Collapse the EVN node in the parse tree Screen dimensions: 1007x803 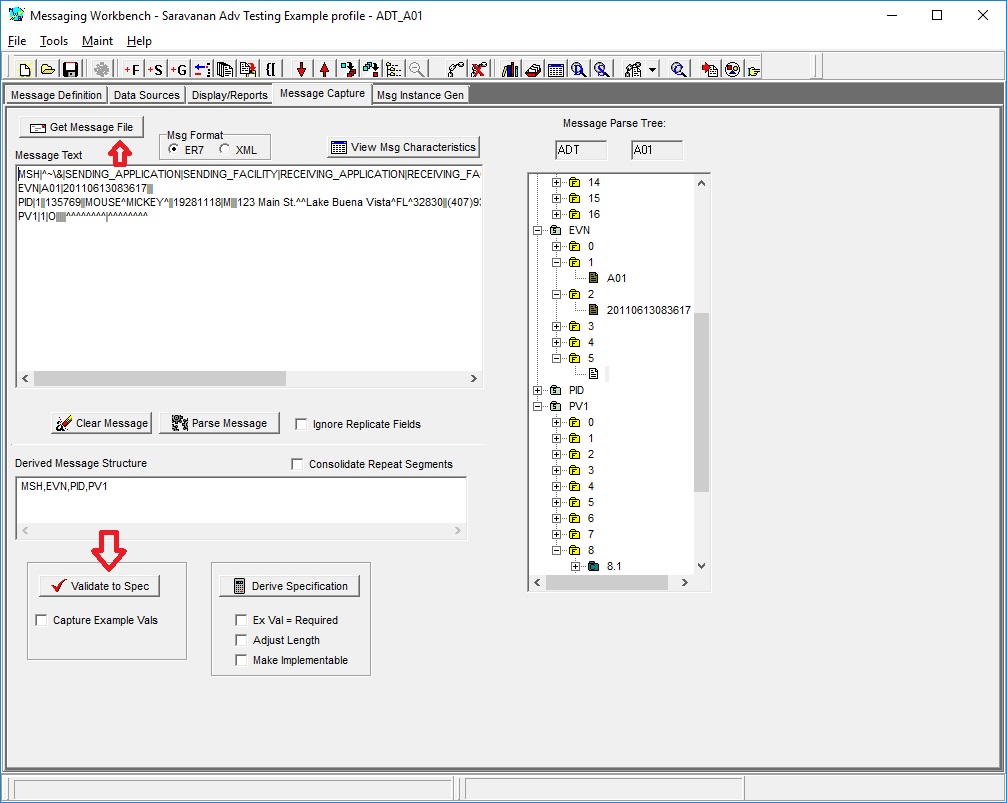click(x=537, y=230)
